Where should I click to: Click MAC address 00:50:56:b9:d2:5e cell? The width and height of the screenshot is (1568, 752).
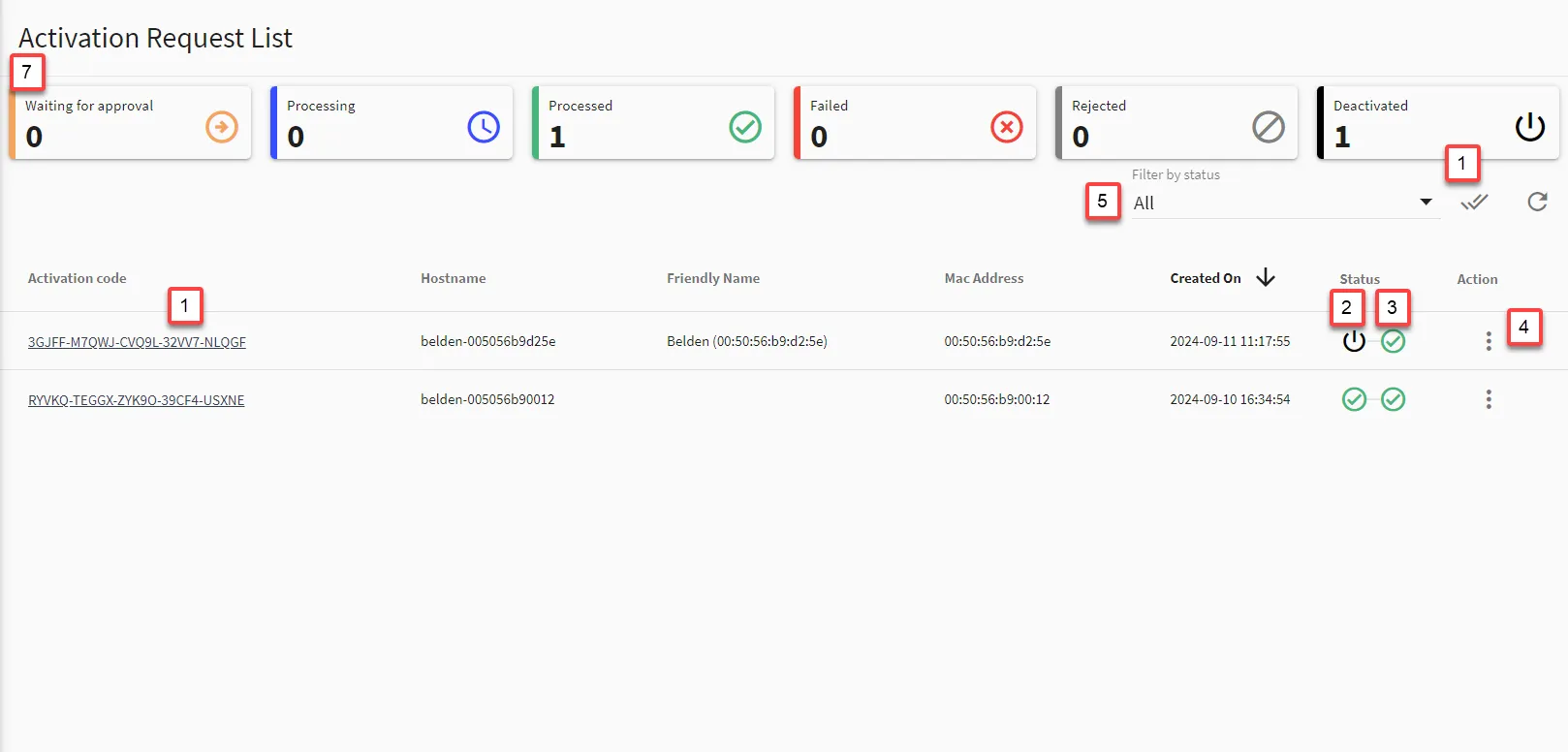pos(997,341)
